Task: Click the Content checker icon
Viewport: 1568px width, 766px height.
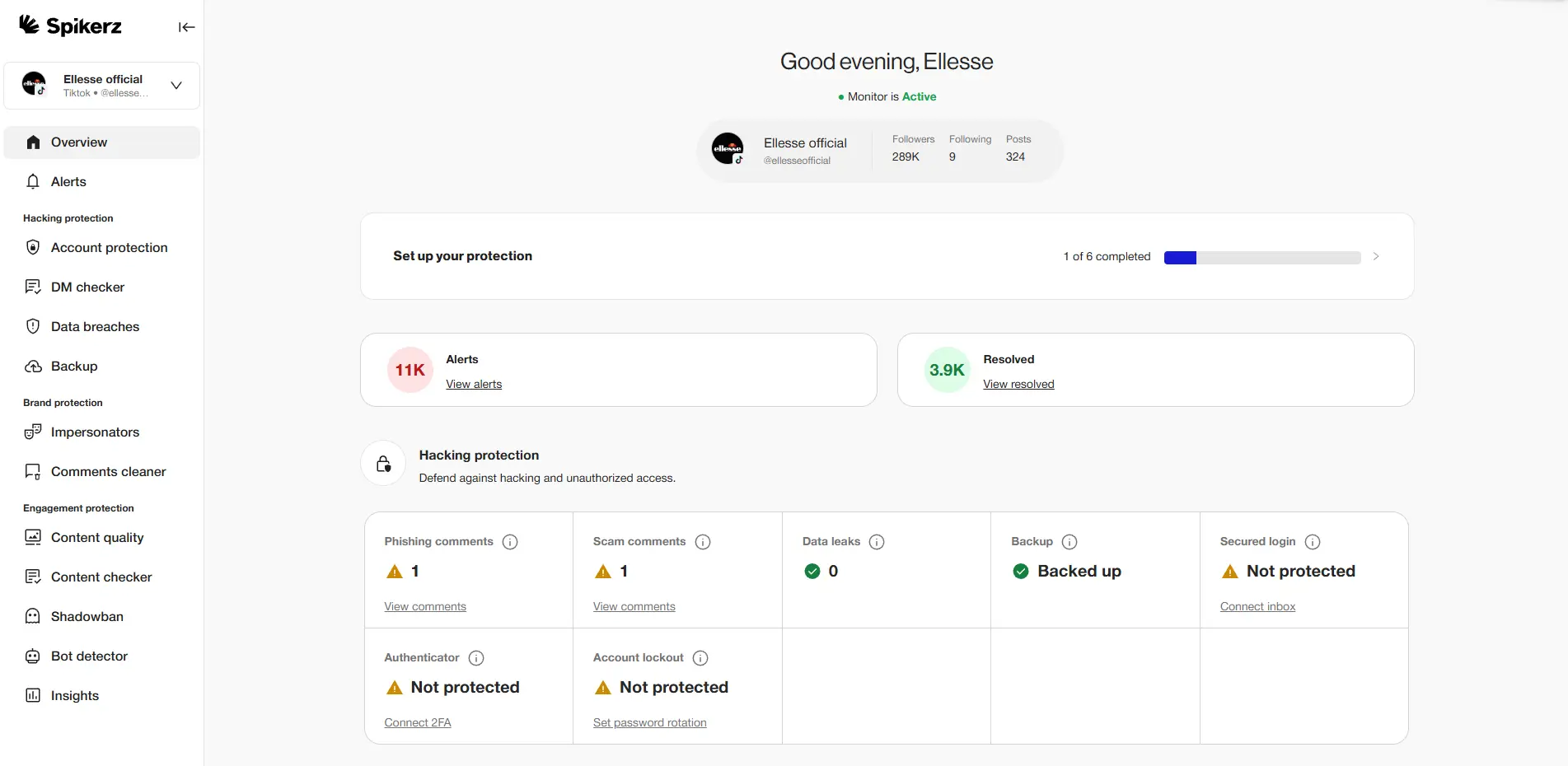Action: tap(33, 577)
